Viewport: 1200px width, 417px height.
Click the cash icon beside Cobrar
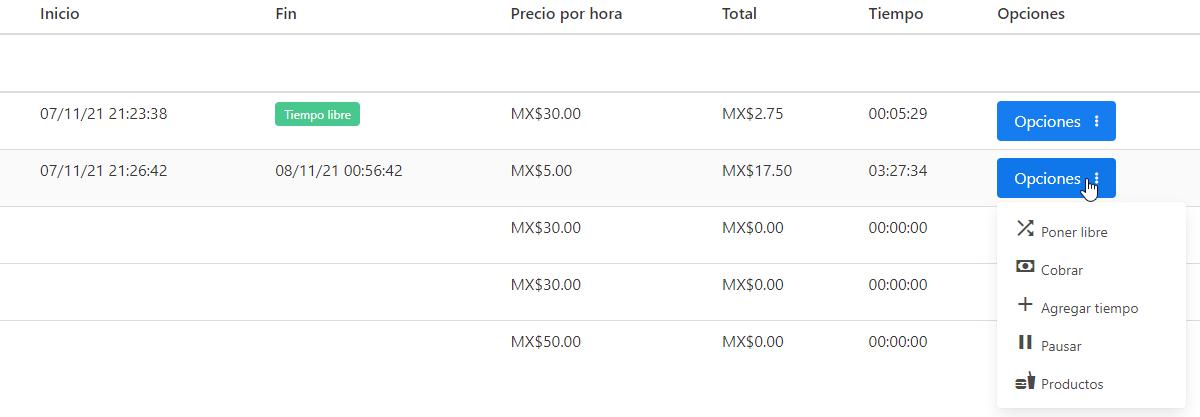coord(1024,267)
